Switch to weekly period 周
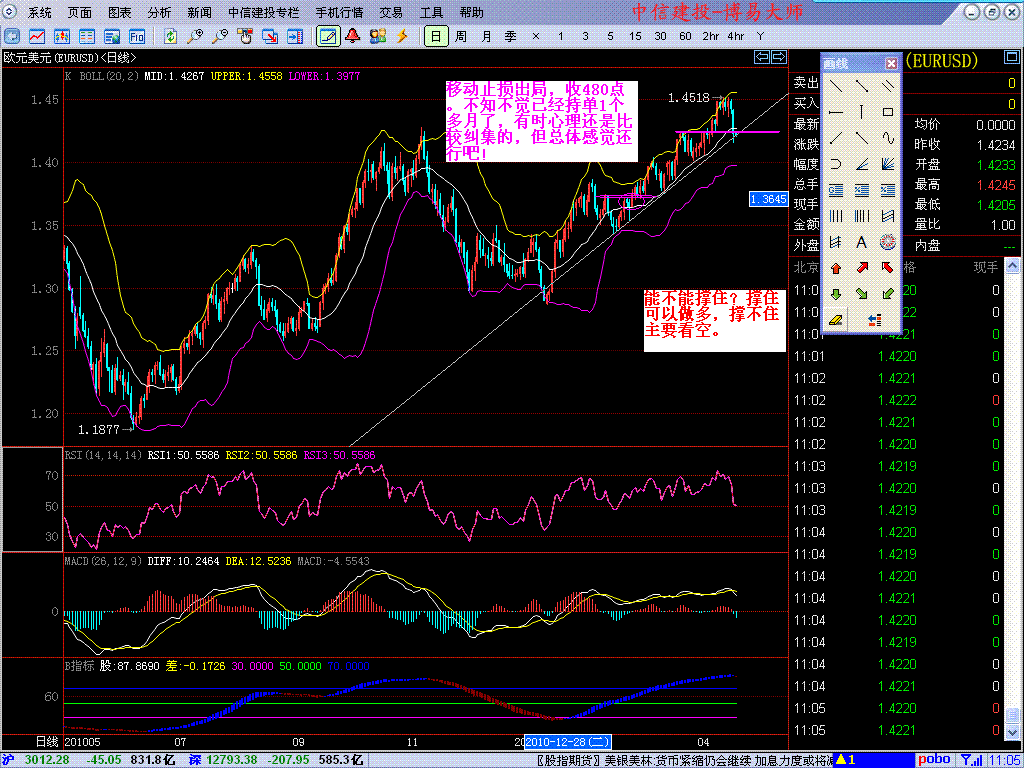 (461, 36)
